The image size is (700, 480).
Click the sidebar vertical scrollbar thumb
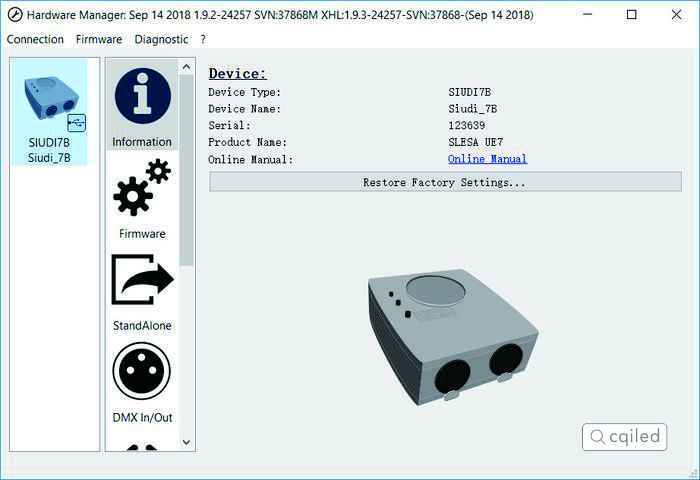click(187, 170)
